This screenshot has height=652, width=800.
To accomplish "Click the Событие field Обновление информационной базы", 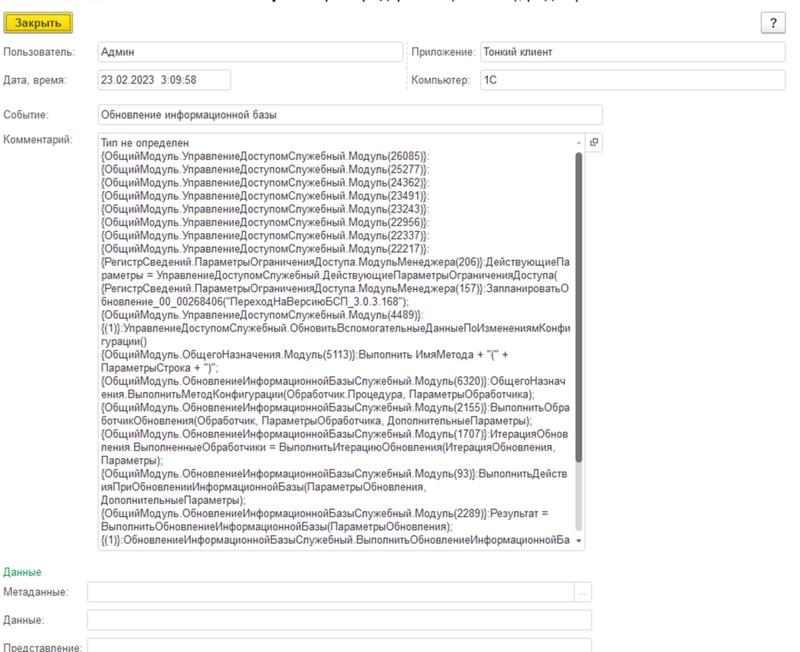I will [349, 115].
